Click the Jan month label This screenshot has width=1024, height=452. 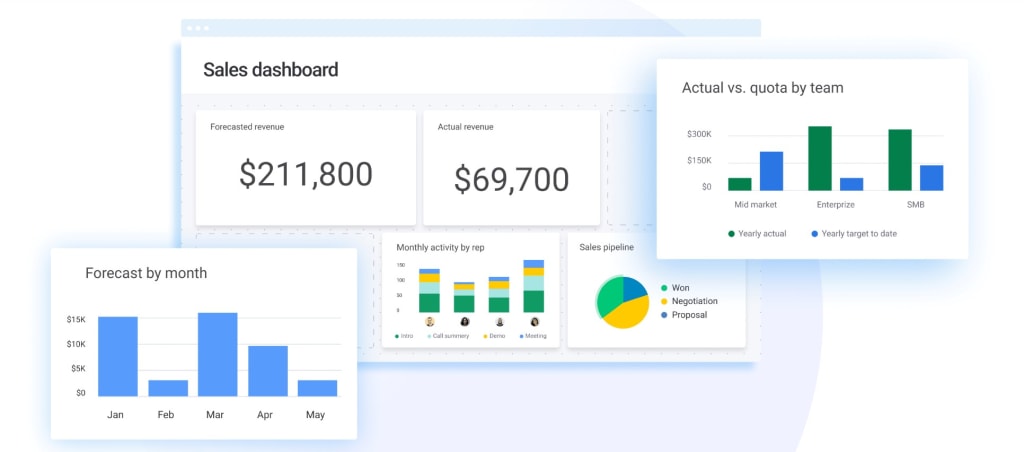[116, 415]
